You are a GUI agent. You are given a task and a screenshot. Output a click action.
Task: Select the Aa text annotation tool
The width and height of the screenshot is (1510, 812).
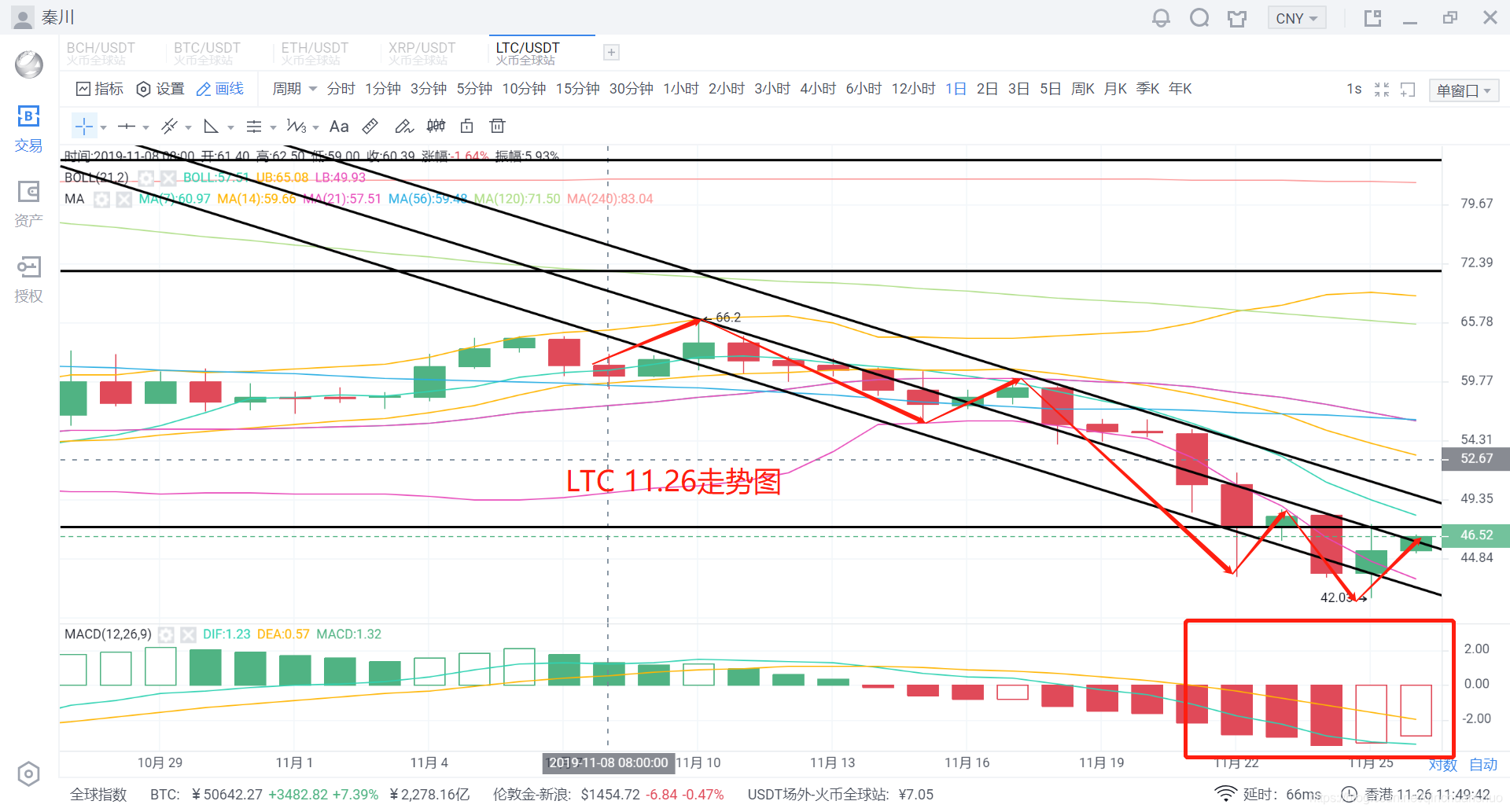pos(339,127)
